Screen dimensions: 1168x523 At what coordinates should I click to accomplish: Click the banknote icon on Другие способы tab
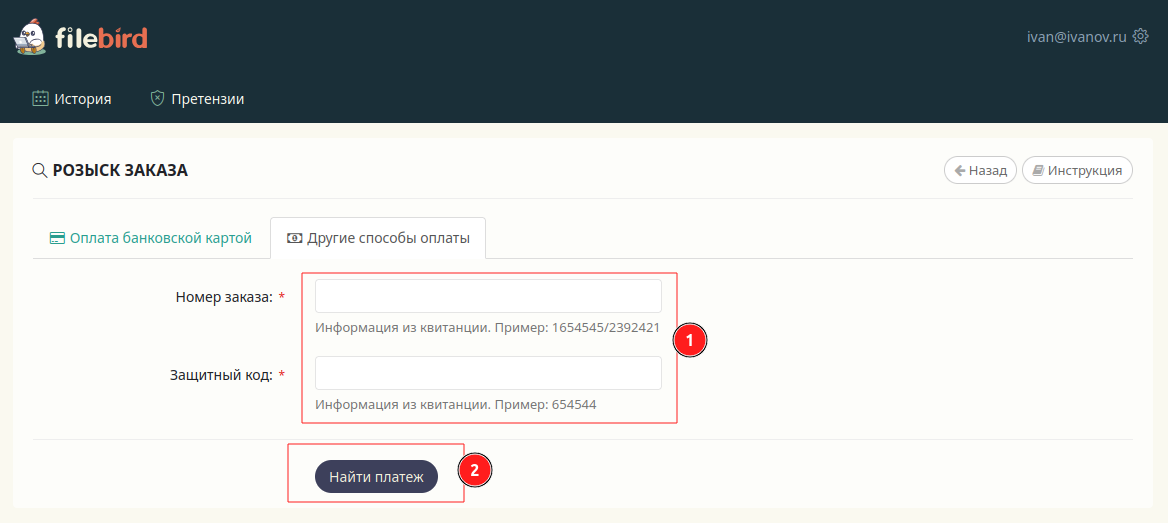point(294,239)
